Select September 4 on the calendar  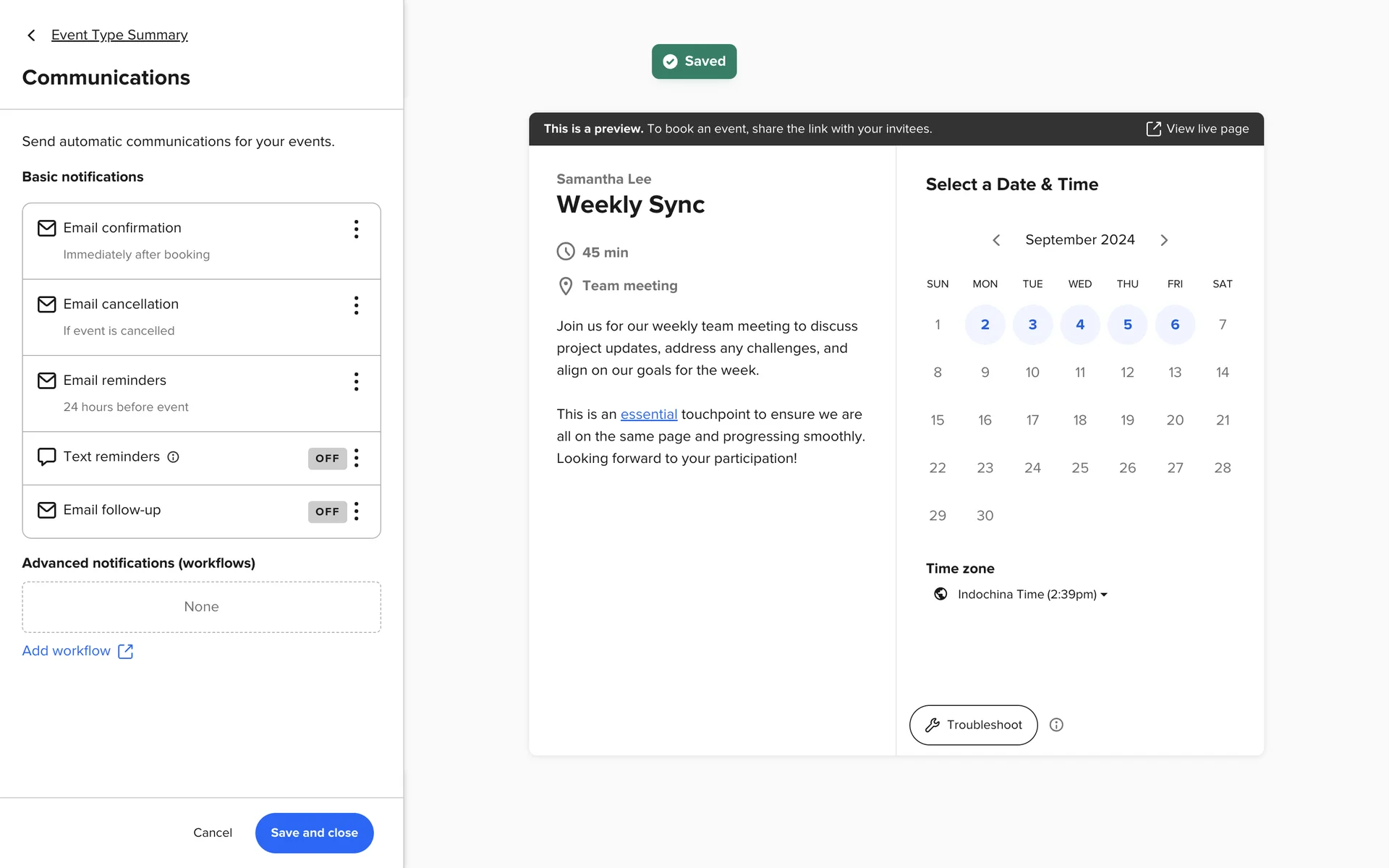(1079, 325)
